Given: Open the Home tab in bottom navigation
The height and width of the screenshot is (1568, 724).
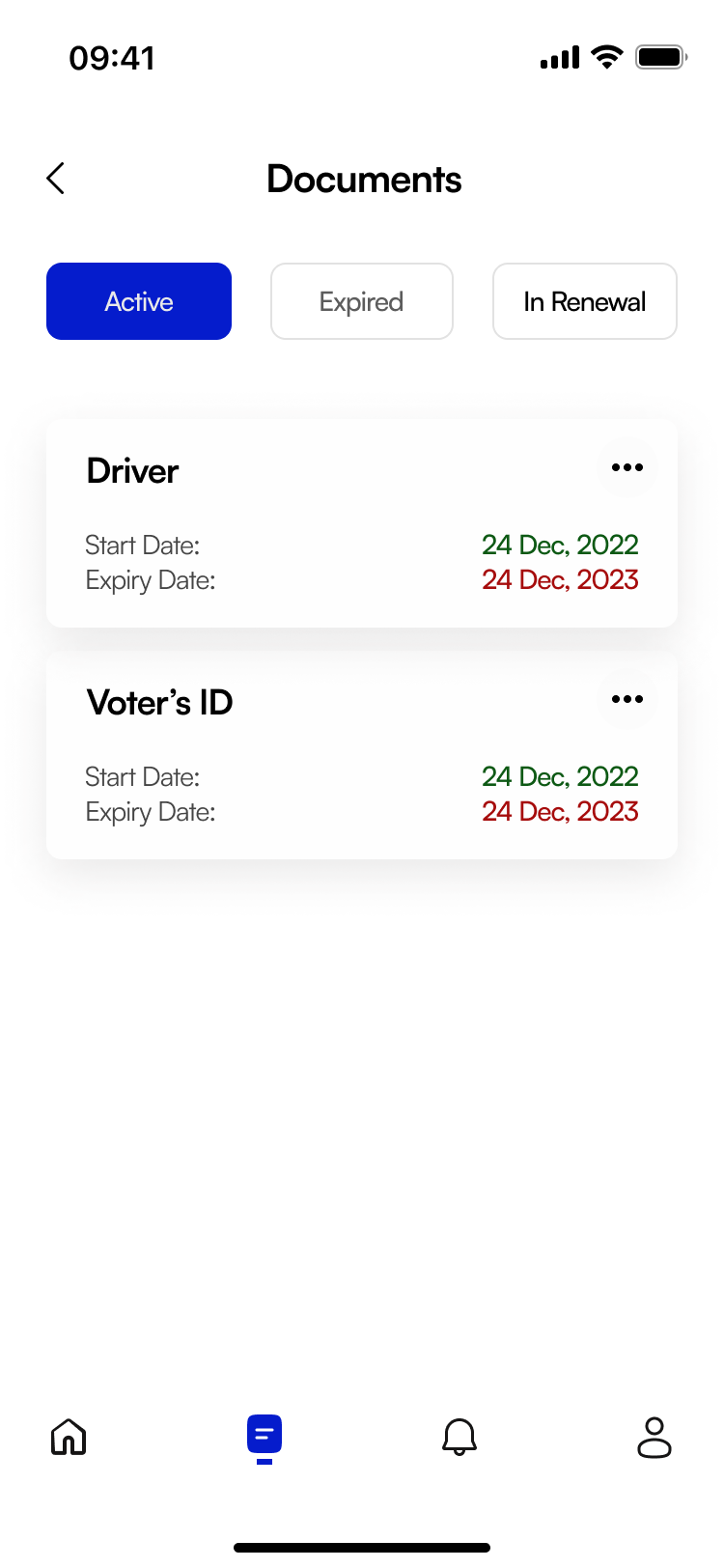Looking at the screenshot, I should (69, 1437).
